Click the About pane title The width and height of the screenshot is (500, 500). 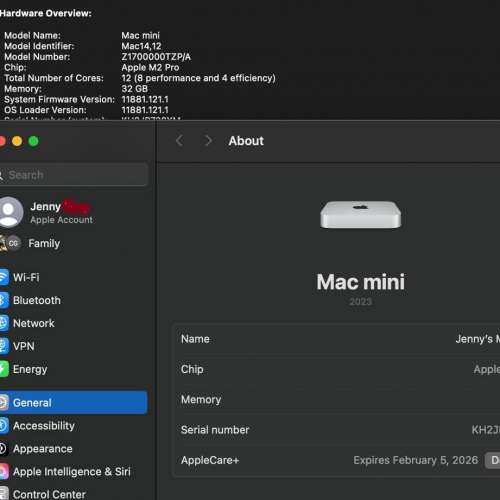point(246,141)
